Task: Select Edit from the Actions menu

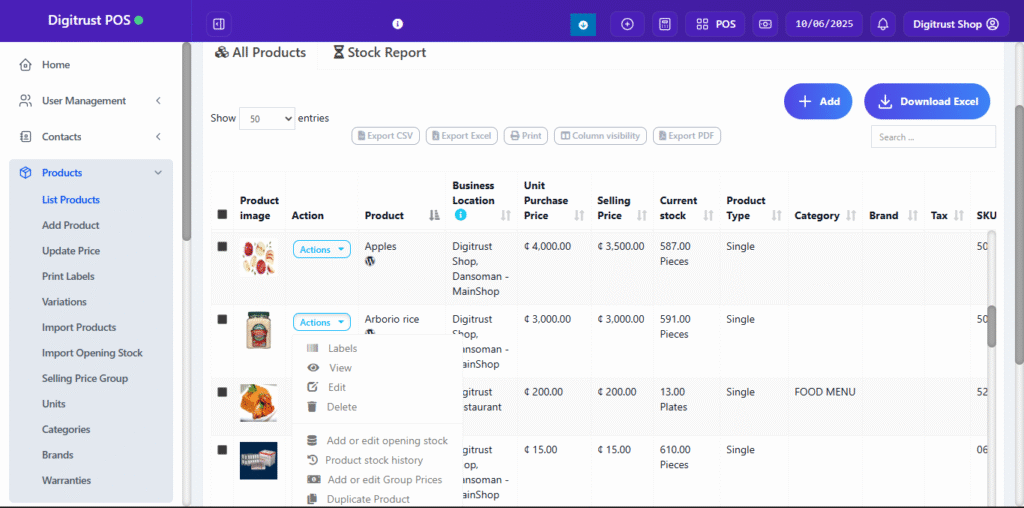Action: click(337, 387)
